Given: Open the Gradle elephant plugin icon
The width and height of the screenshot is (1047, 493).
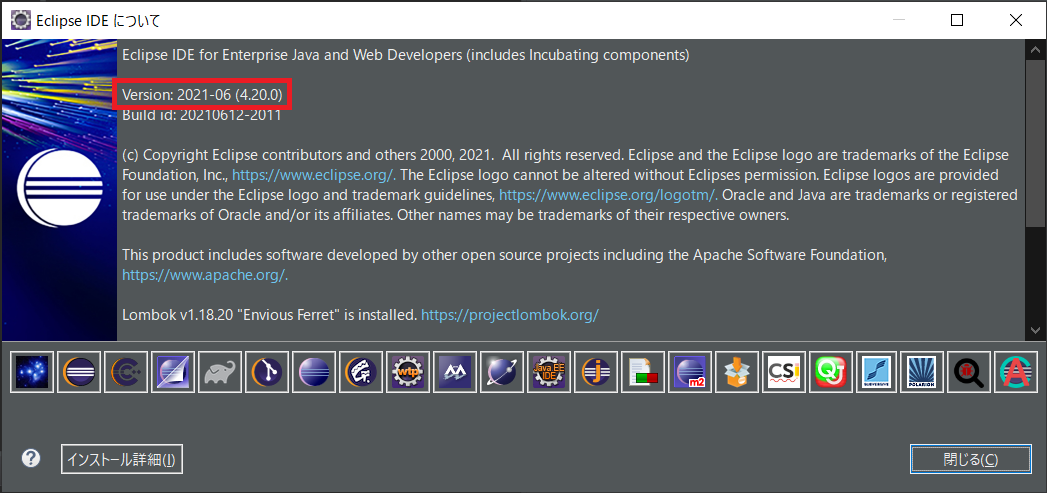Looking at the screenshot, I should point(220,371).
